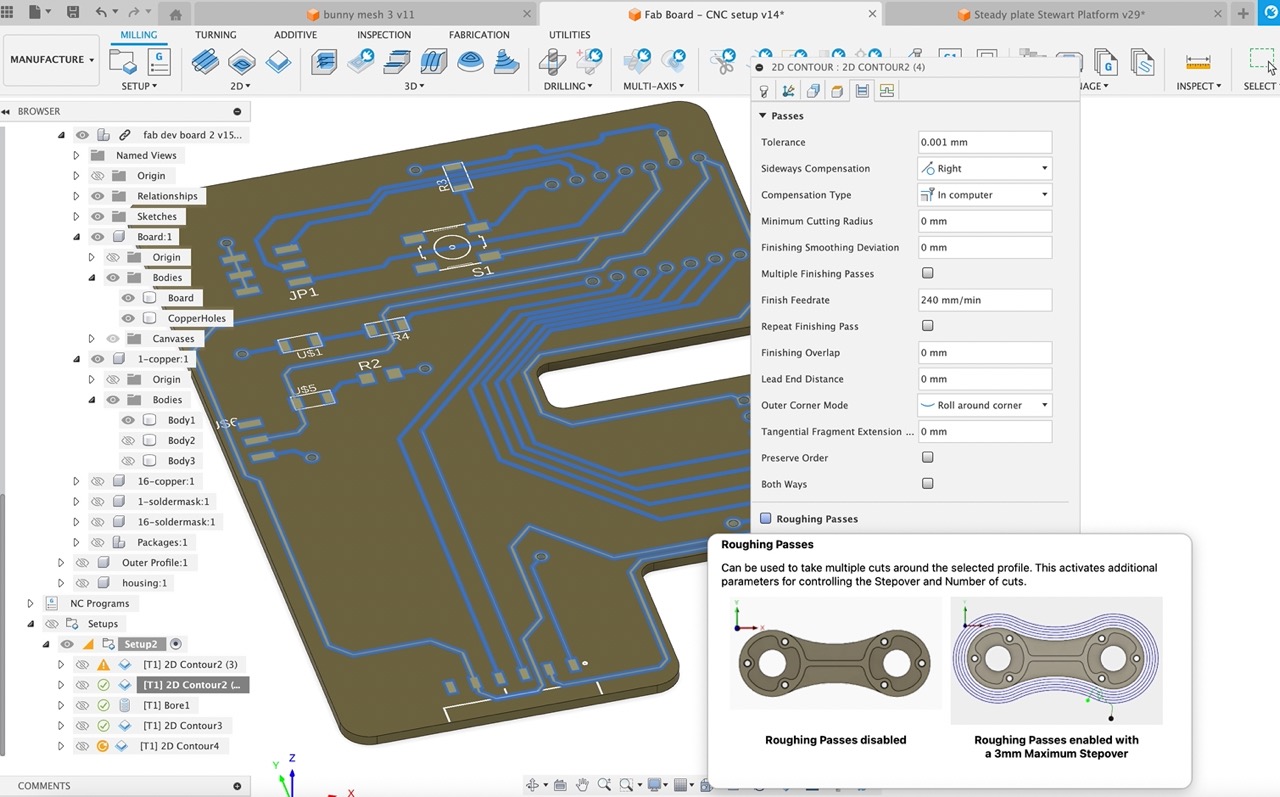Check the Both Ways checkbox

(x=928, y=484)
